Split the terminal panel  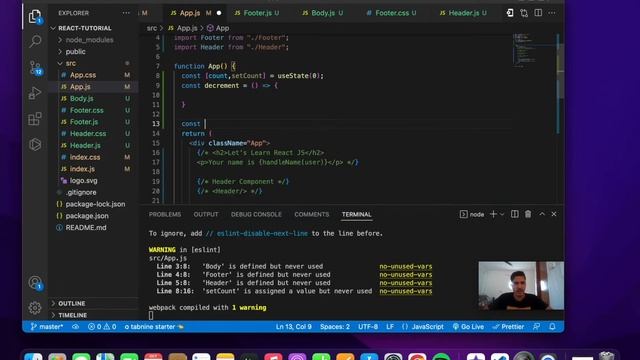click(515, 214)
